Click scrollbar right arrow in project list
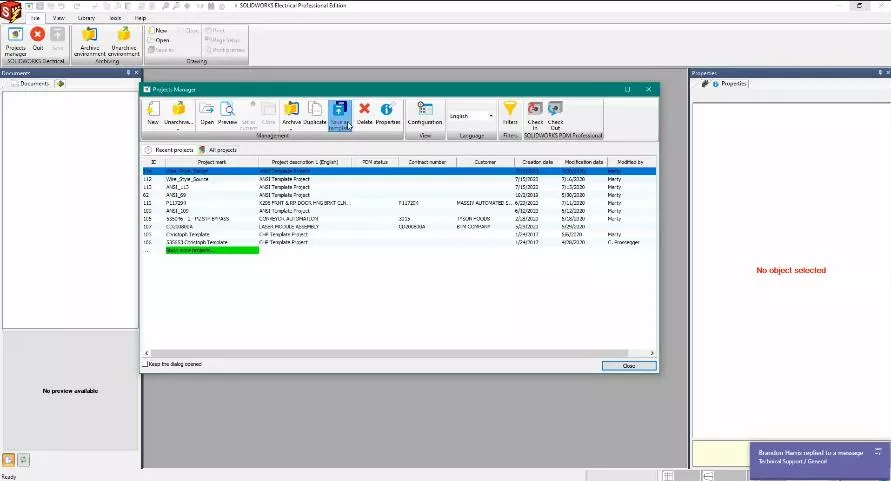The image size is (891, 481). tap(652, 353)
